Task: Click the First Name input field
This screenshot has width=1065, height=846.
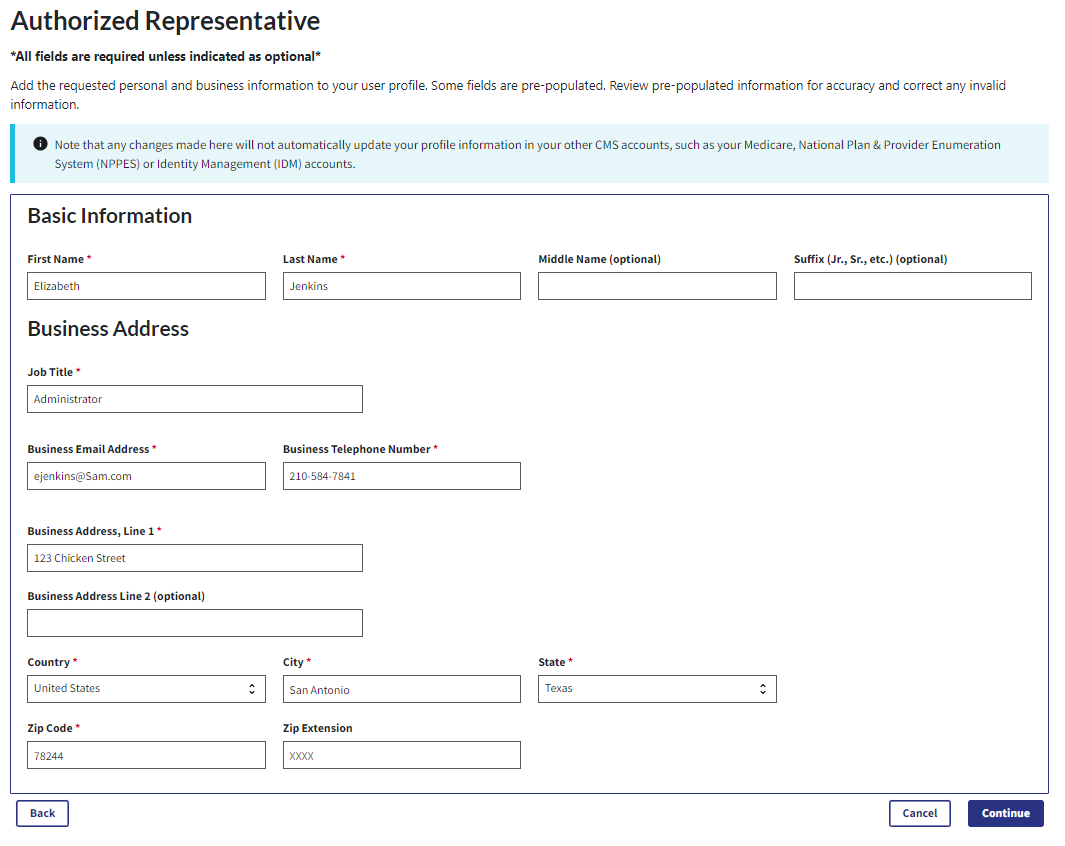Action: (146, 286)
